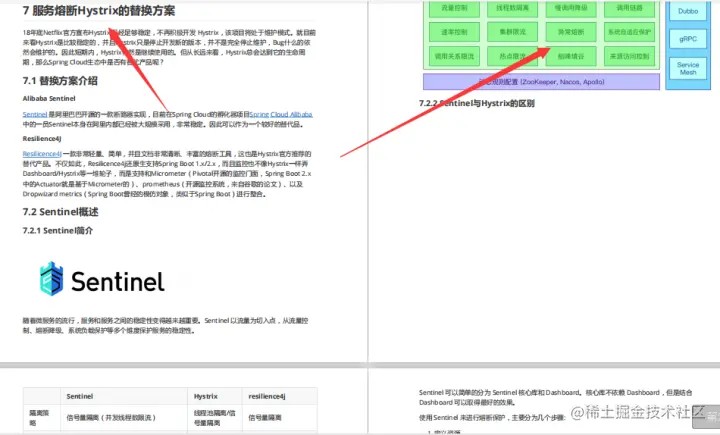Click the '削峰填谷' box in diagram
This screenshot has height=435, width=720.
(x=571, y=56)
